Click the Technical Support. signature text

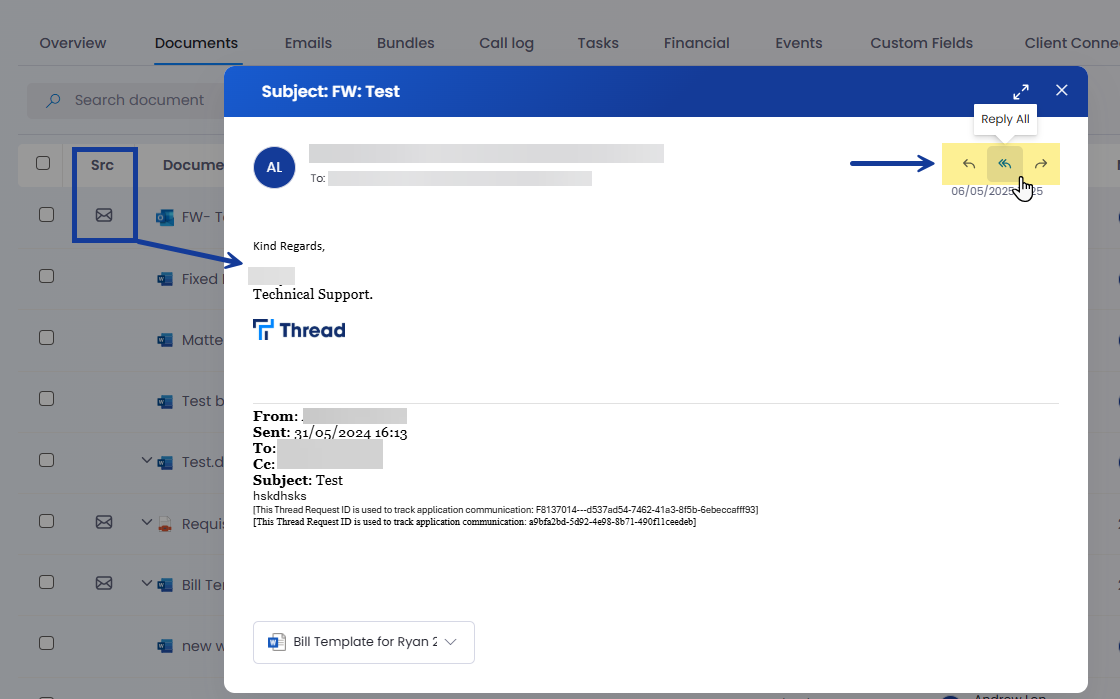(x=313, y=294)
